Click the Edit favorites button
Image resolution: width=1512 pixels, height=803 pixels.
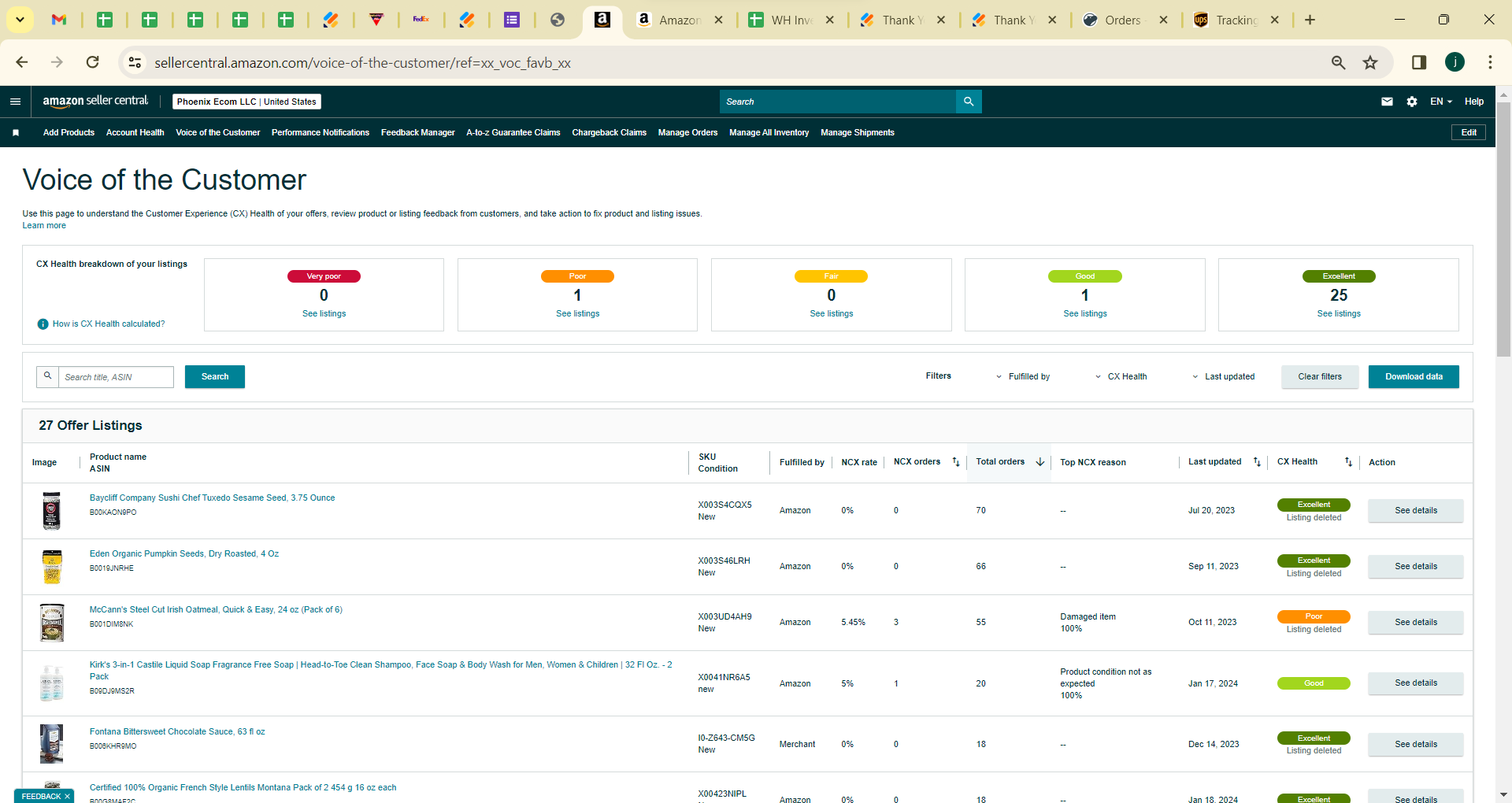pyautogui.click(x=1469, y=132)
